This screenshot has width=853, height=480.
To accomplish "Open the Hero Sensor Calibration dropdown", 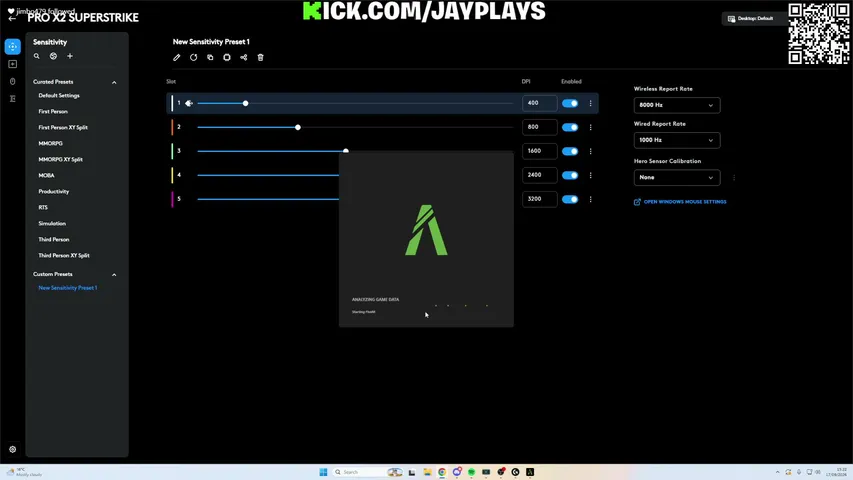I will [677, 177].
